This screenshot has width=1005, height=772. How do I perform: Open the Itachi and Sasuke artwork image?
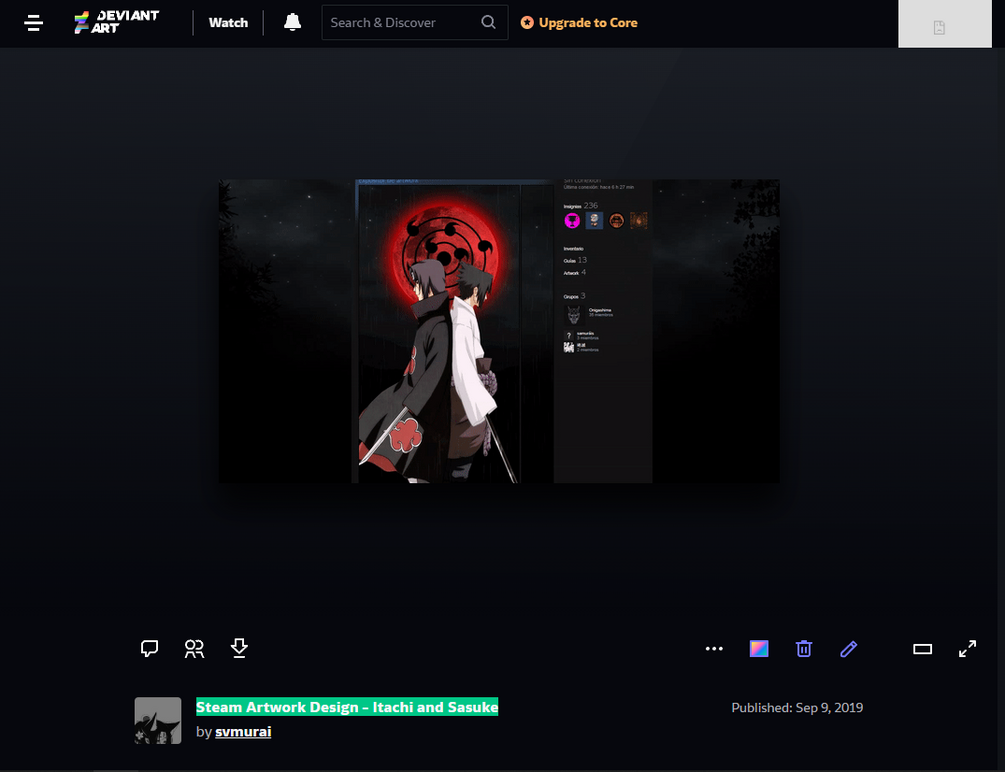tap(499, 331)
